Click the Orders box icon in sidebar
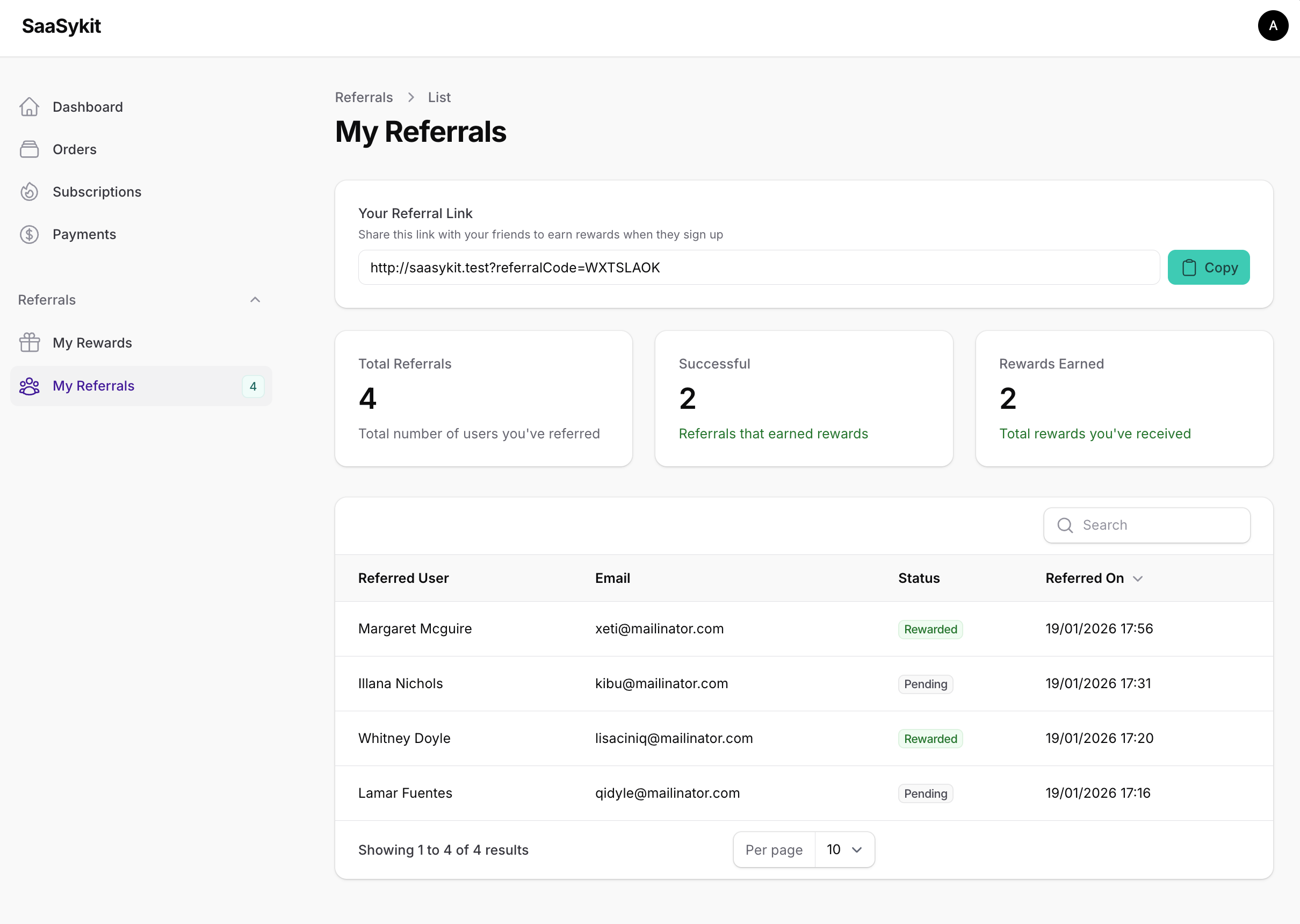This screenshot has width=1300, height=924. click(30, 149)
